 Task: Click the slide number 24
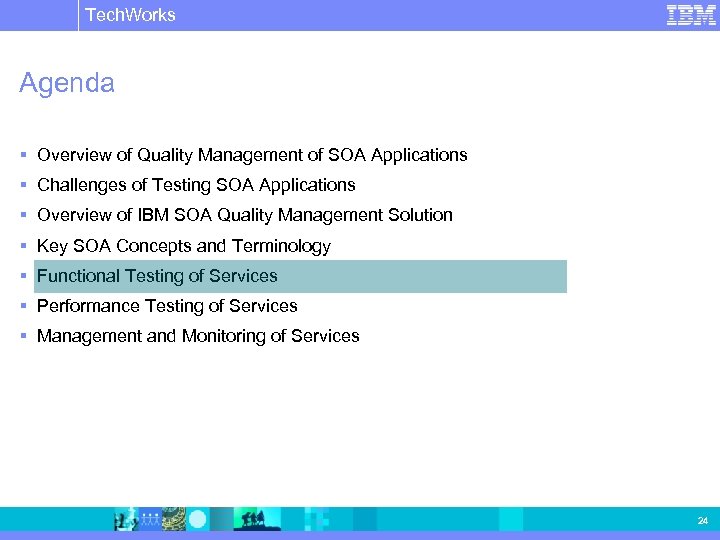click(703, 521)
